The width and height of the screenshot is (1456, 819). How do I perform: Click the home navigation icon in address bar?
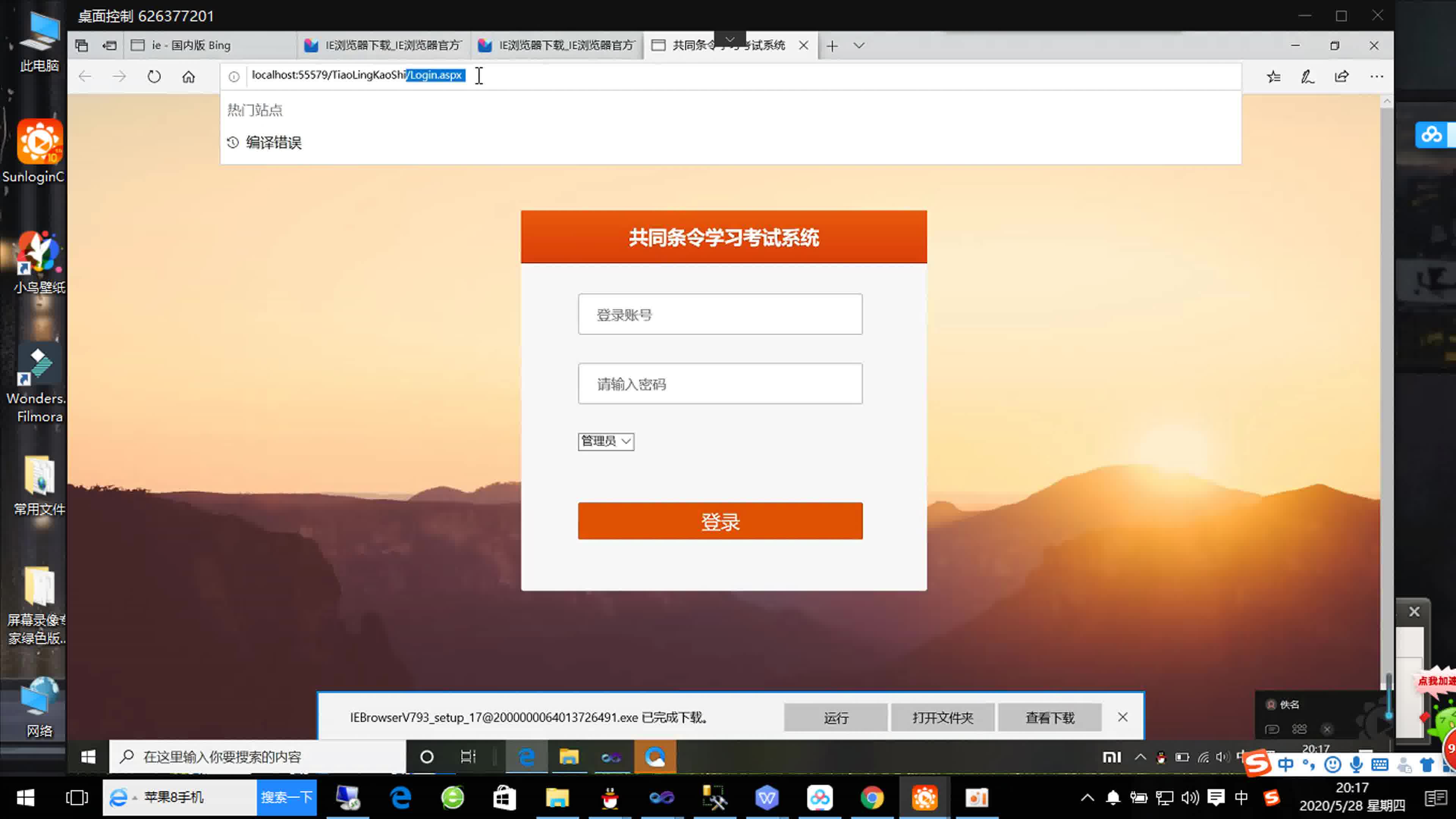pos(188,76)
